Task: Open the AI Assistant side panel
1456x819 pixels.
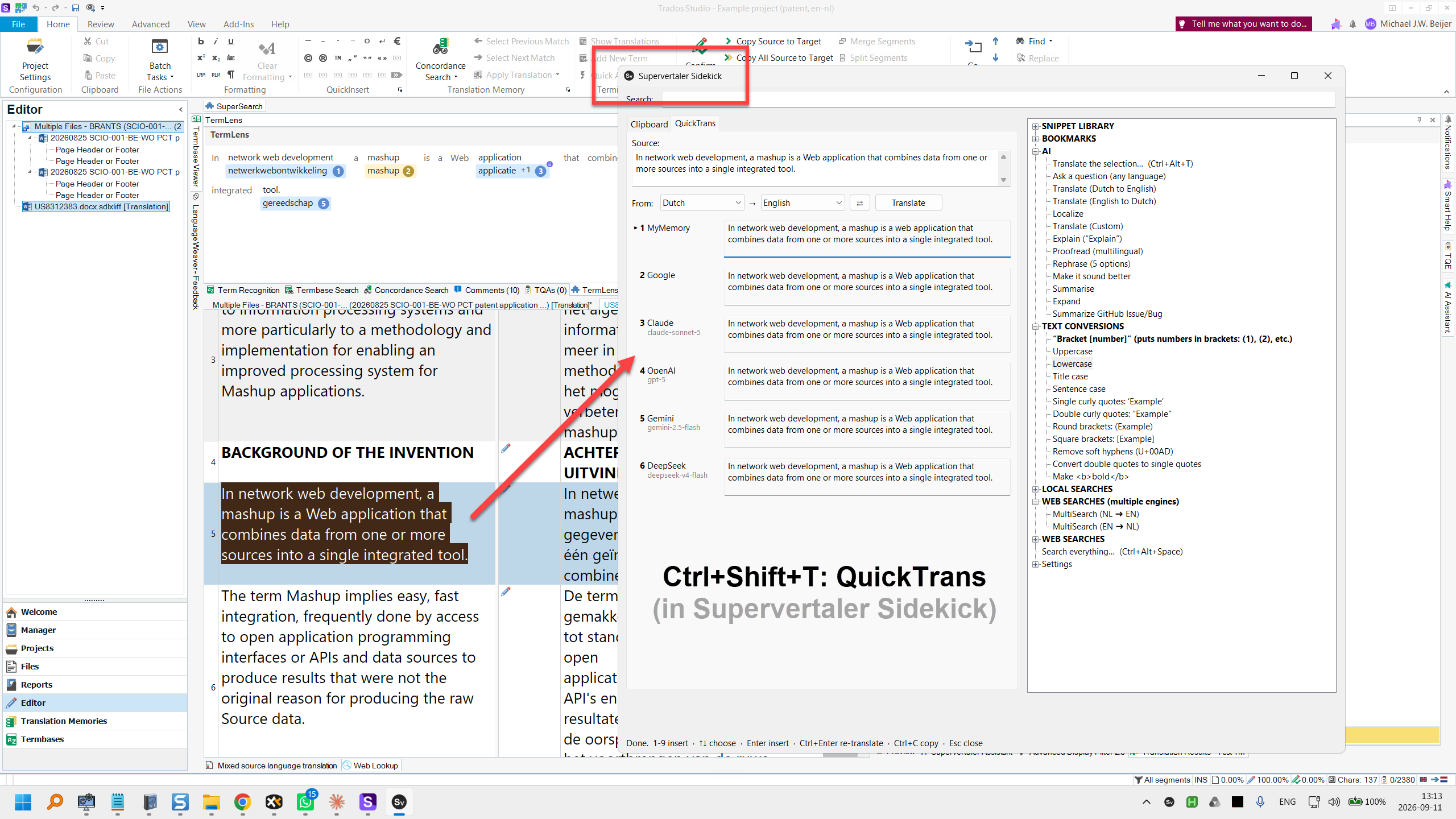Action: pyautogui.click(x=1448, y=307)
